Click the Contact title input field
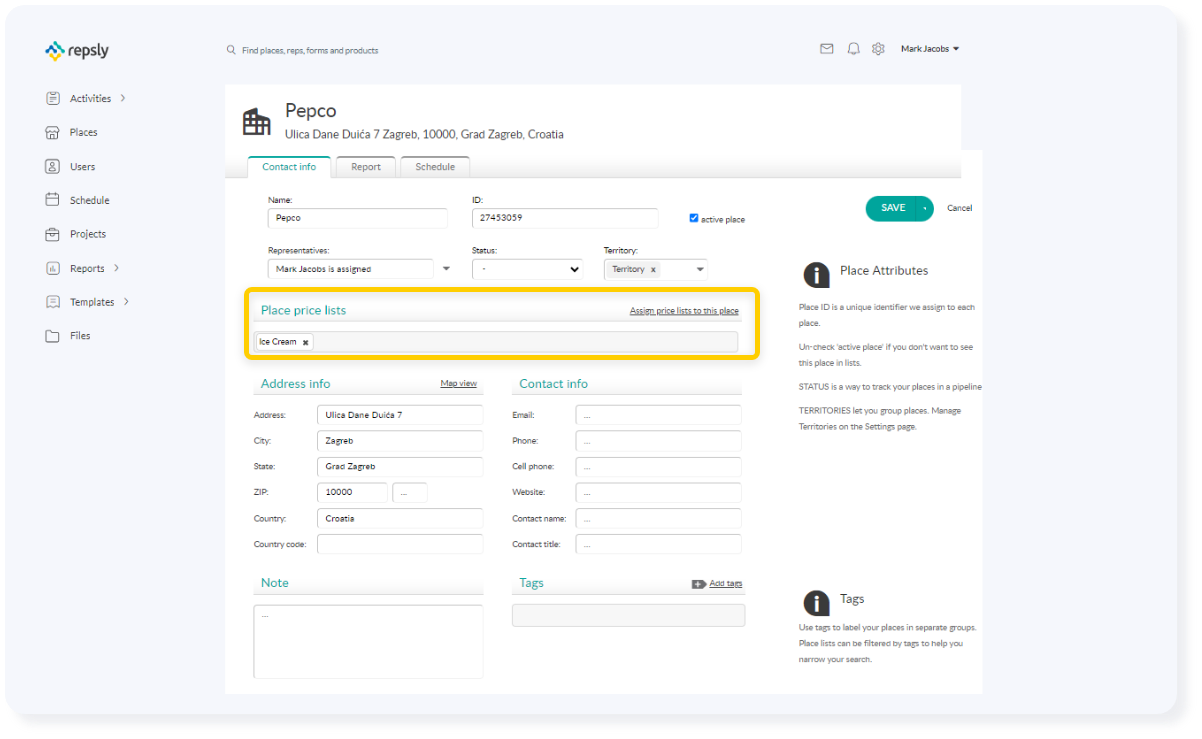Image resolution: width=1202 pixels, height=739 pixels. point(659,544)
